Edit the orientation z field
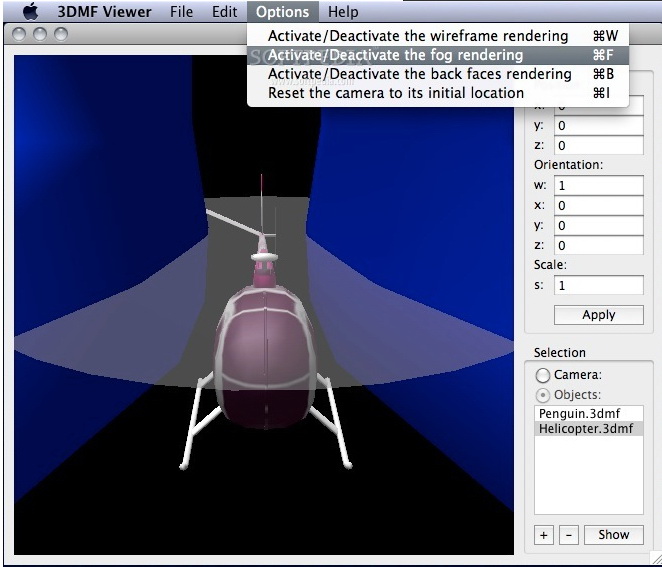The height and width of the screenshot is (567, 662). tap(599, 245)
